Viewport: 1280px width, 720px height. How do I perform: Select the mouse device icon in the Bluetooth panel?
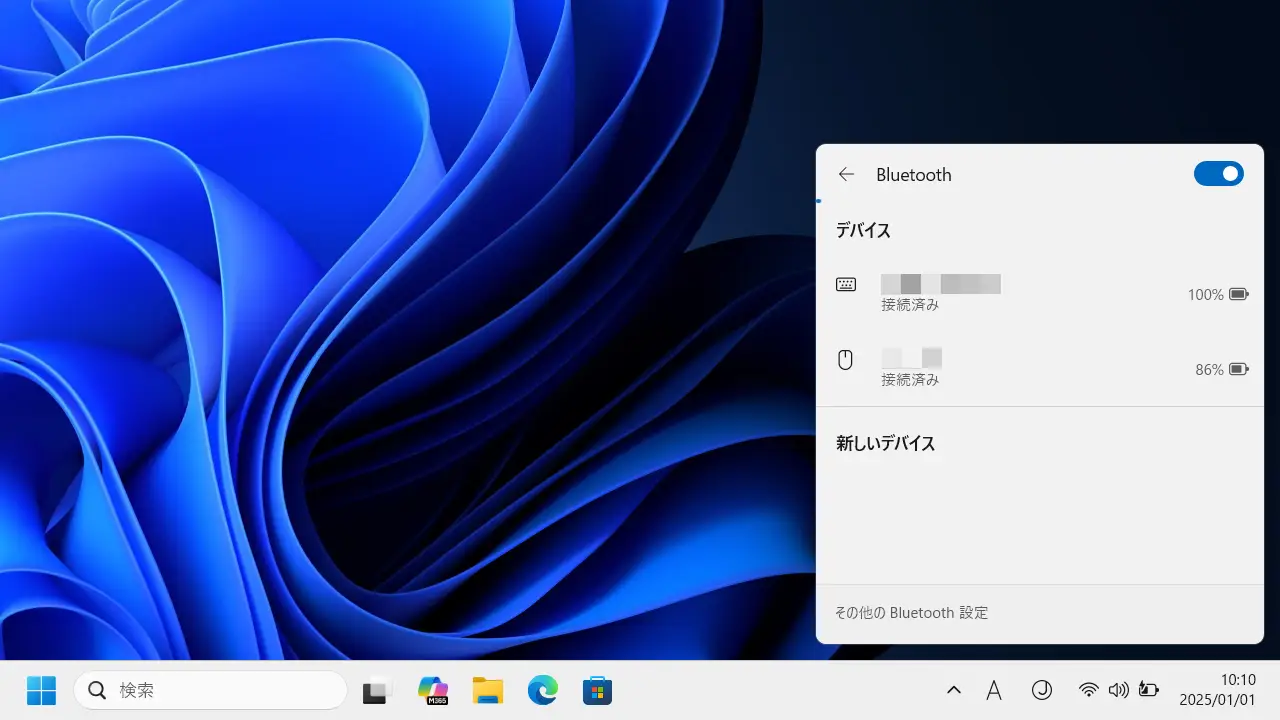coord(845,359)
